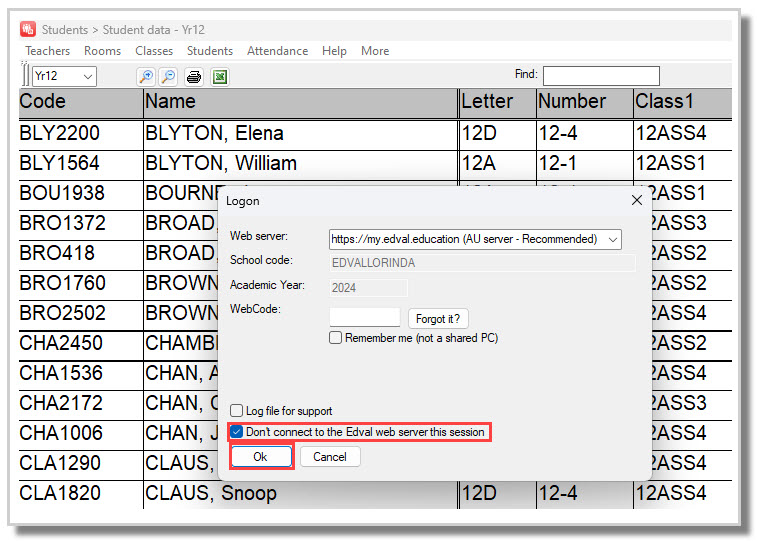The image size is (757, 542).
Task: Open the Students menu
Action: 210,51
